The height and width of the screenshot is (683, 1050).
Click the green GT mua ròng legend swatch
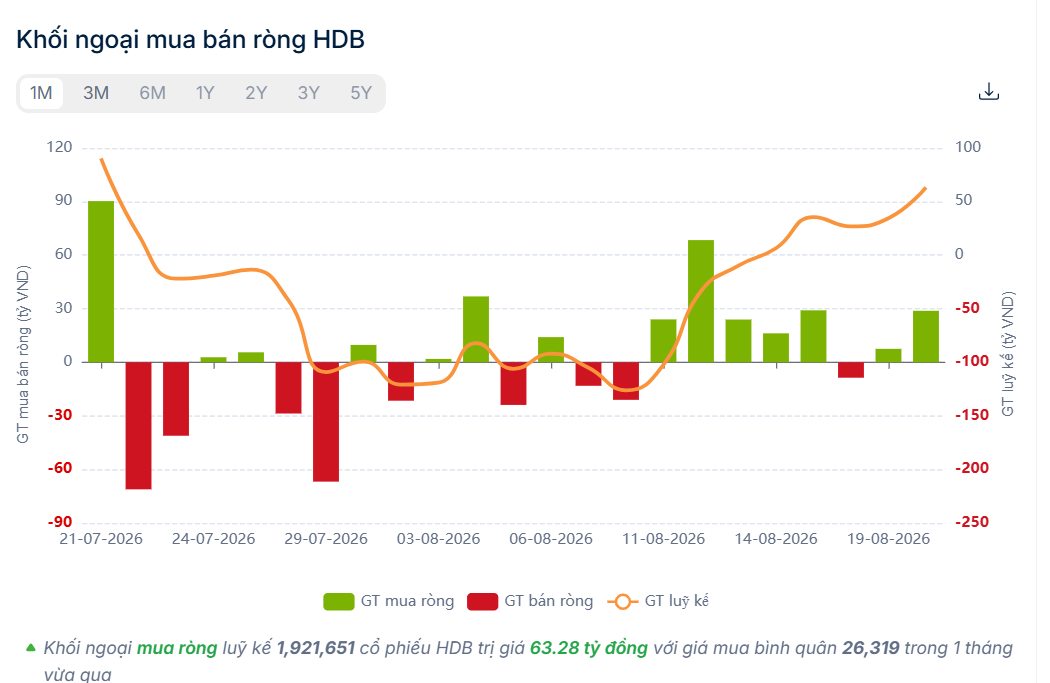tap(338, 601)
